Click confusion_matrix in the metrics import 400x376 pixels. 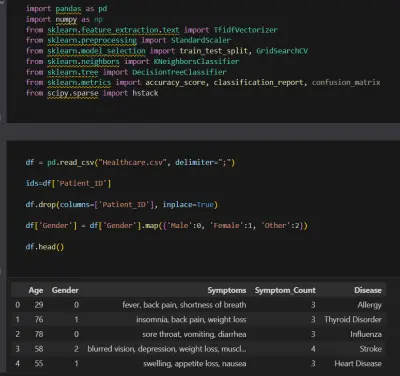tap(346, 82)
